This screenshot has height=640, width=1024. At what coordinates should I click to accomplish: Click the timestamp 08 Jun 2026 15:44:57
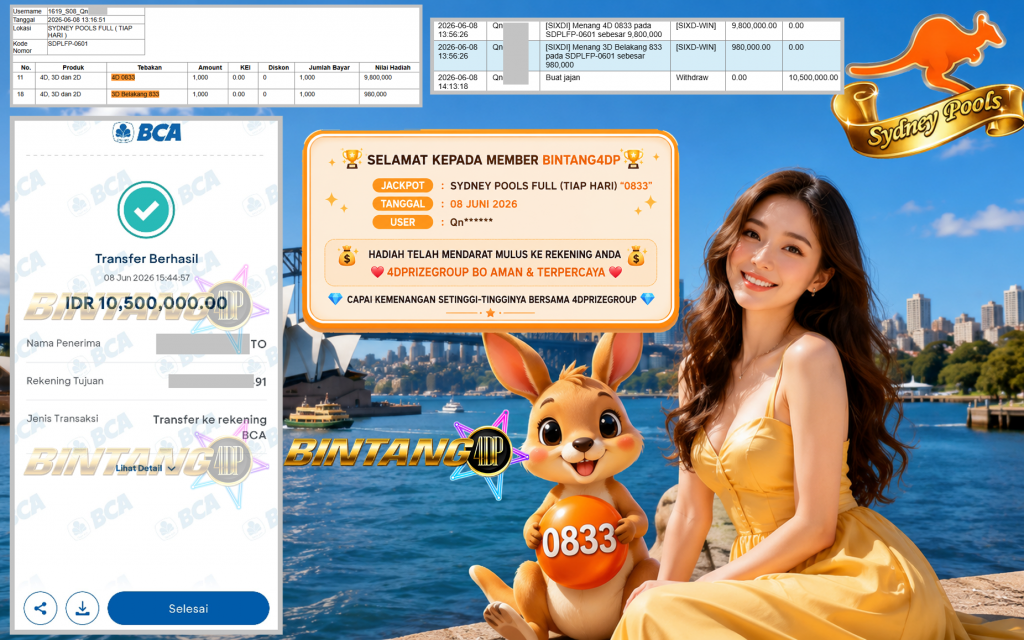[146, 278]
